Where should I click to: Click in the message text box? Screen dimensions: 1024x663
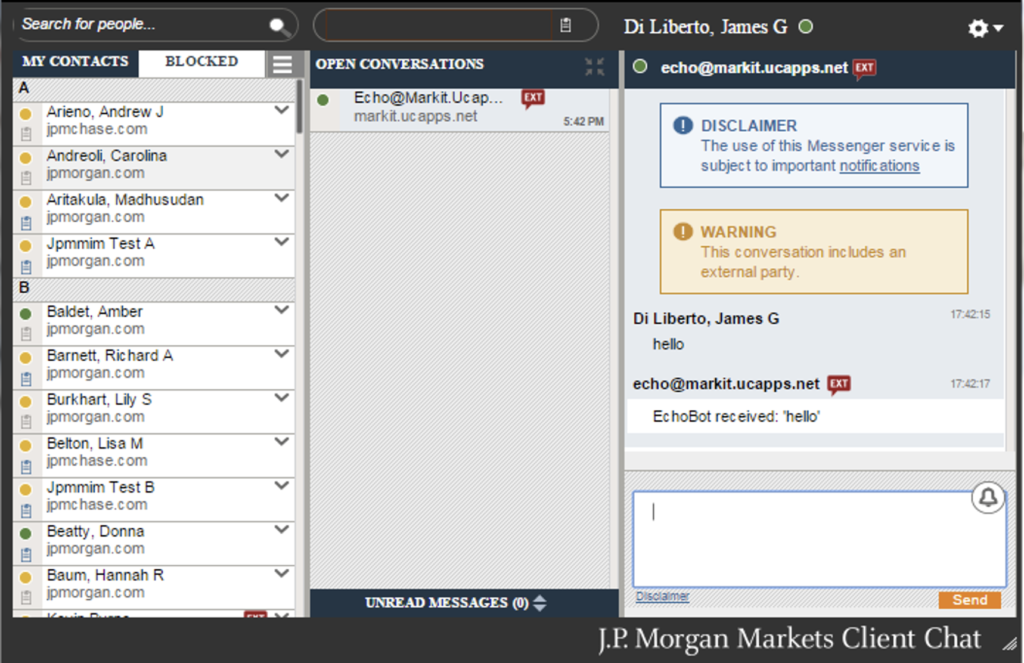click(x=819, y=539)
